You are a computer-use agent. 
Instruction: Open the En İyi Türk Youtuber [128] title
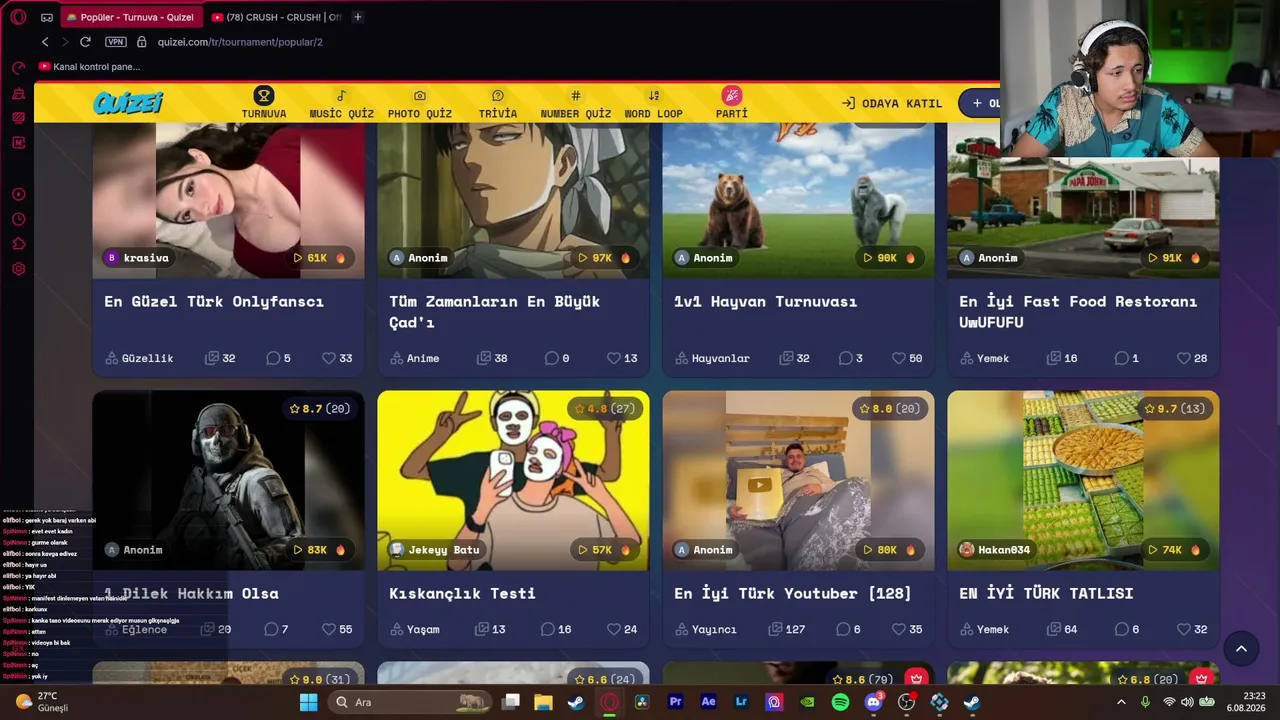[x=793, y=593]
